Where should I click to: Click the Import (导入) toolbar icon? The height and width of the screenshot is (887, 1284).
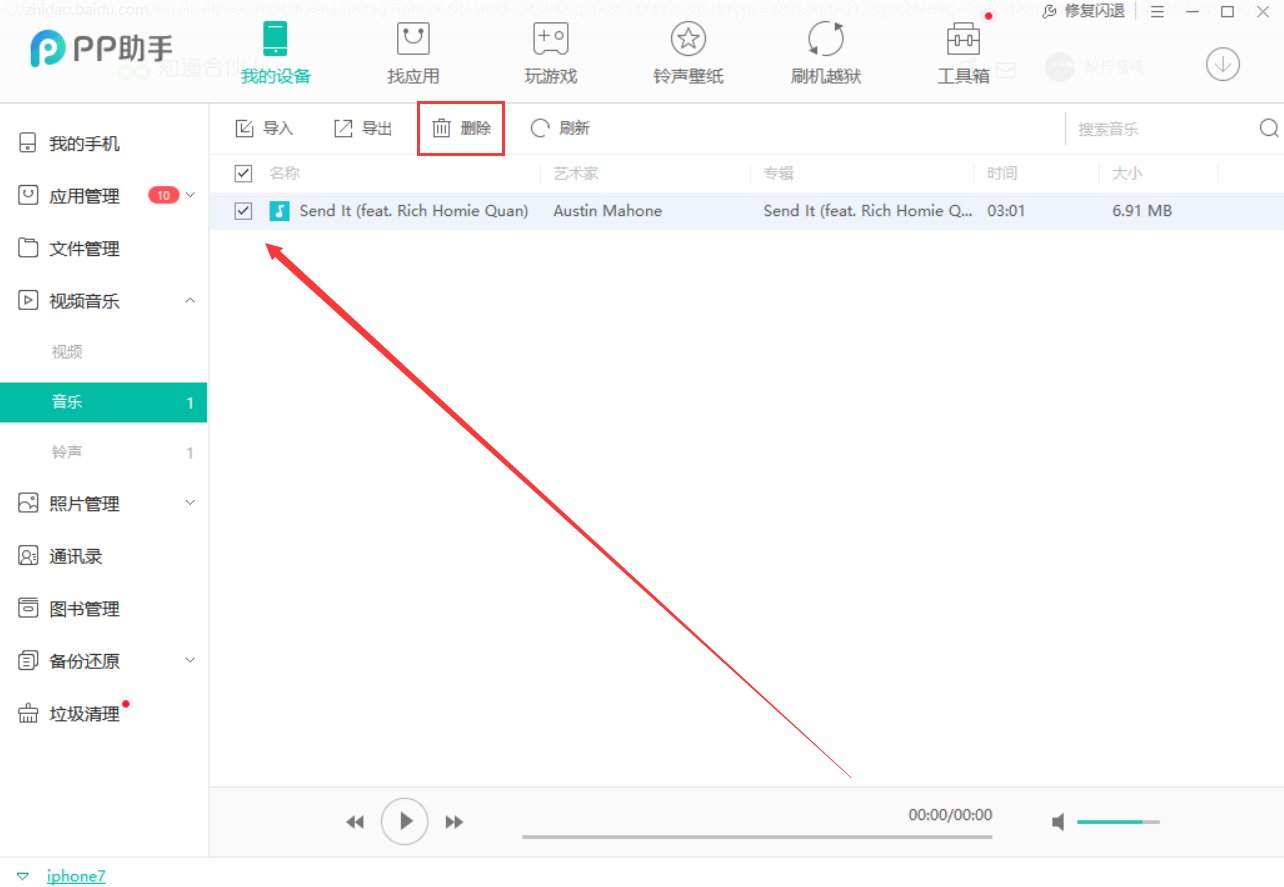[x=244, y=128]
